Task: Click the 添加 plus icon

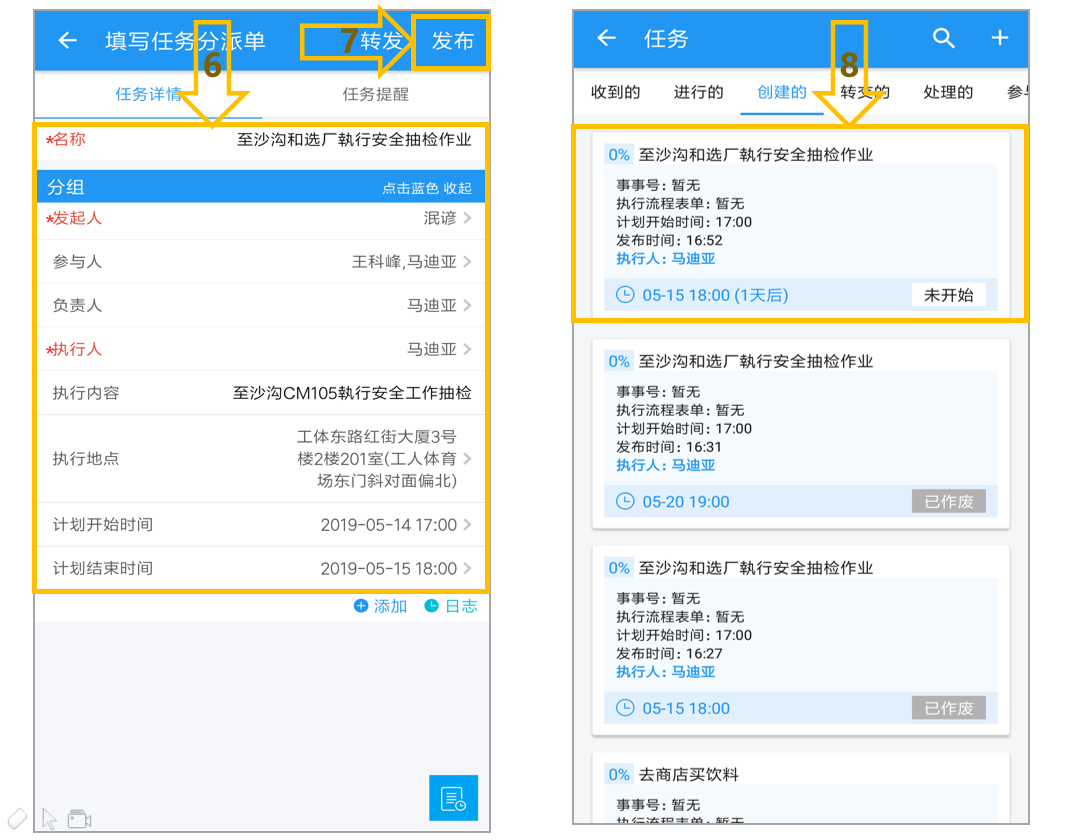Action: 361,606
